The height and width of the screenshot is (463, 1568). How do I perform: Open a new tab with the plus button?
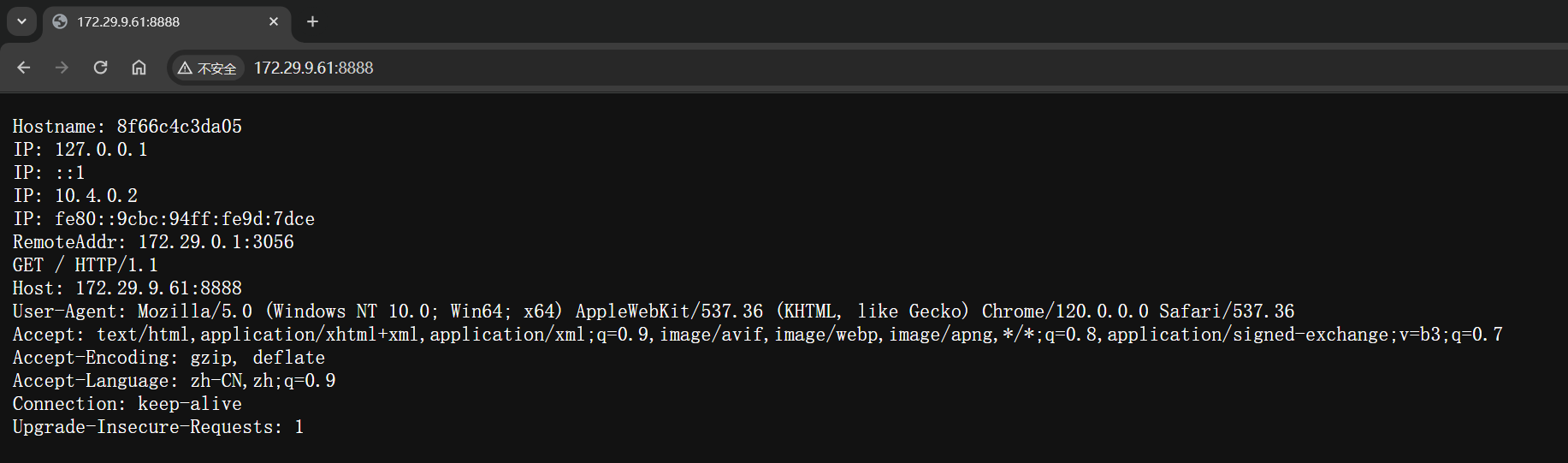313,21
